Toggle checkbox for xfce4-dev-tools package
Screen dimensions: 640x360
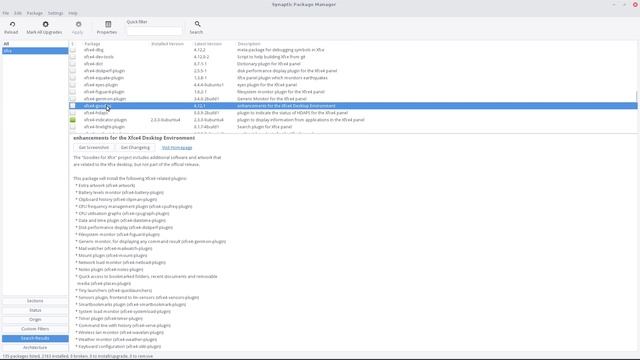pos(73,57)
